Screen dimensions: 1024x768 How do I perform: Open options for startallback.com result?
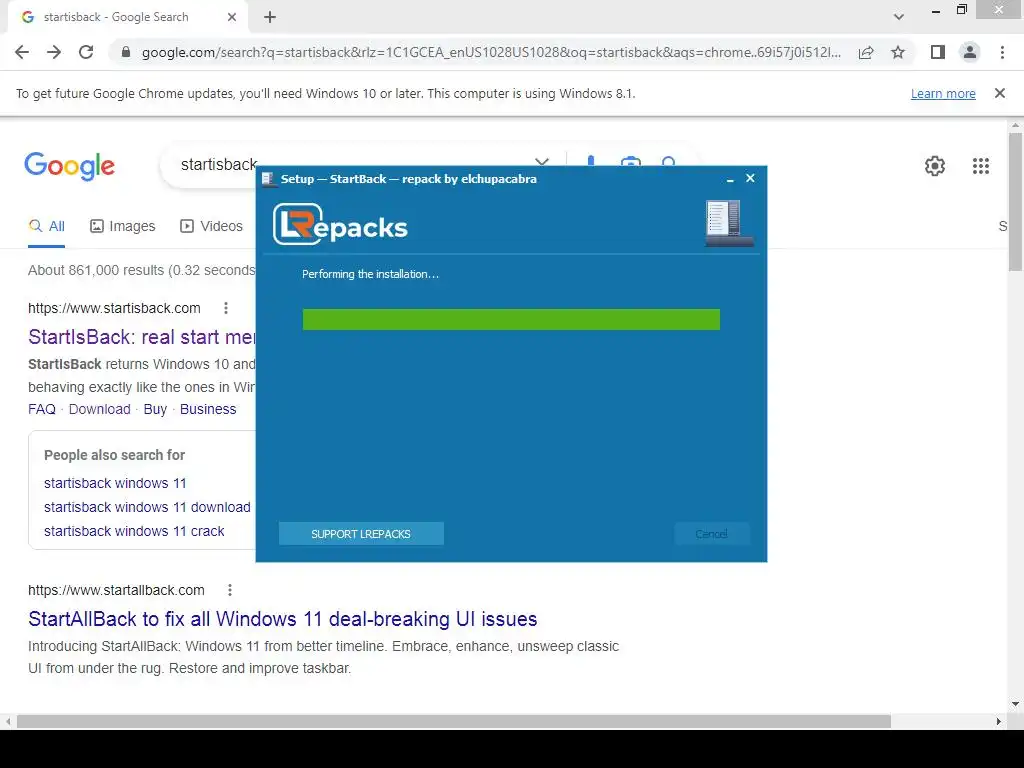(x=230, y=590)
